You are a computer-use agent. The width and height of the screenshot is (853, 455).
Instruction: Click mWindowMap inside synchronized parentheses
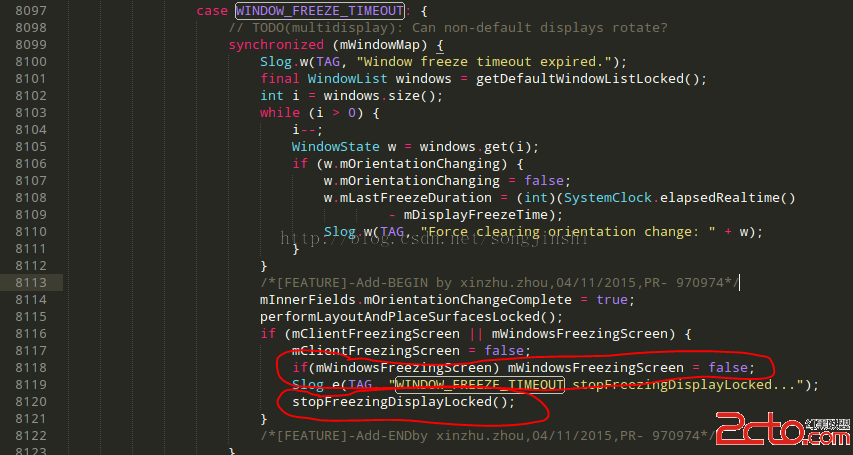click(379, 45)
